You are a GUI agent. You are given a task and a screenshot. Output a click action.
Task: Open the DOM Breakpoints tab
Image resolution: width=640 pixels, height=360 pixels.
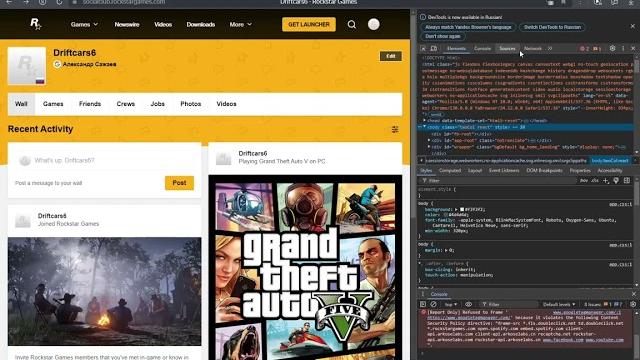544,171
